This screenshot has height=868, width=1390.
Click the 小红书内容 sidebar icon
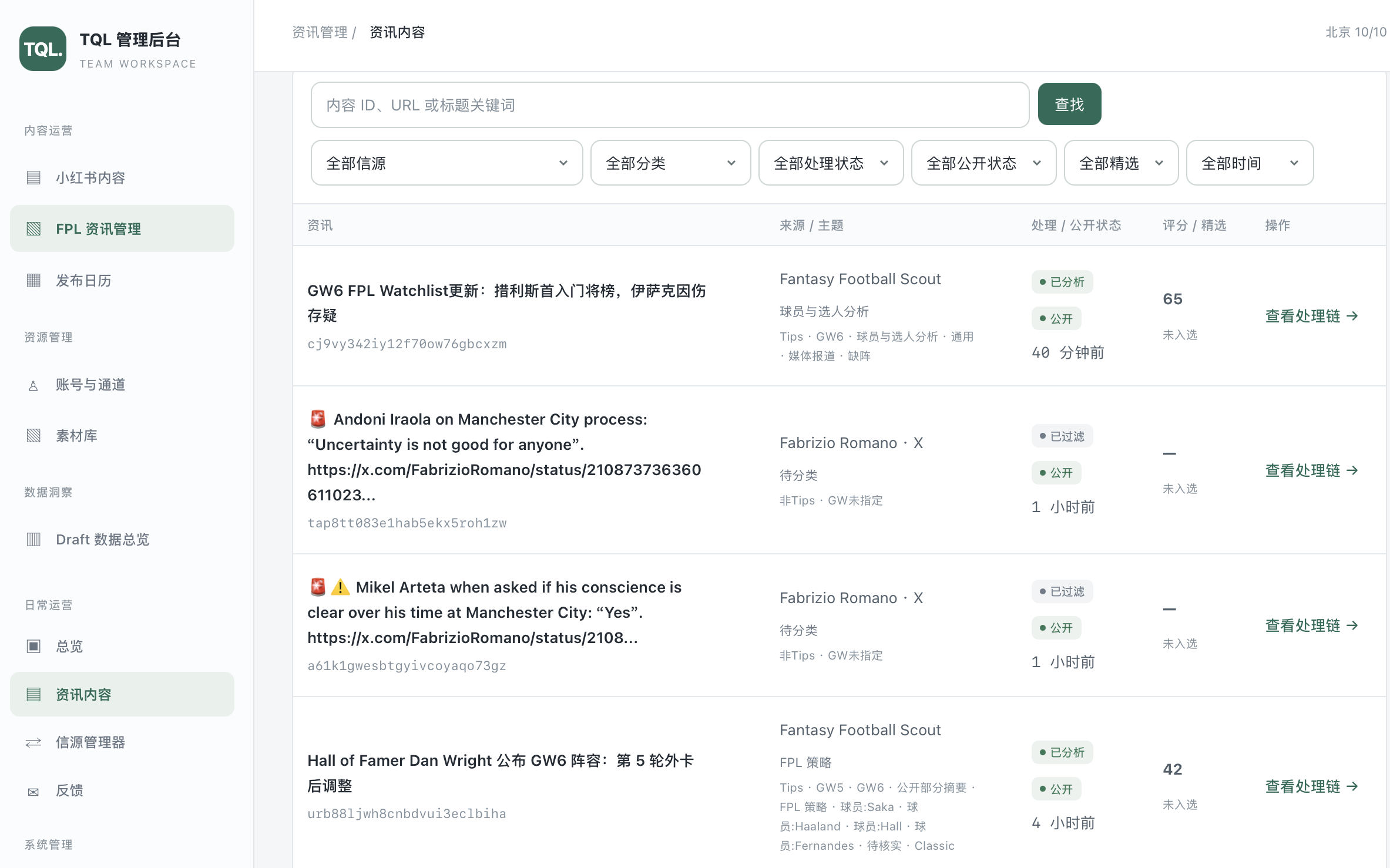click(33, 177)
